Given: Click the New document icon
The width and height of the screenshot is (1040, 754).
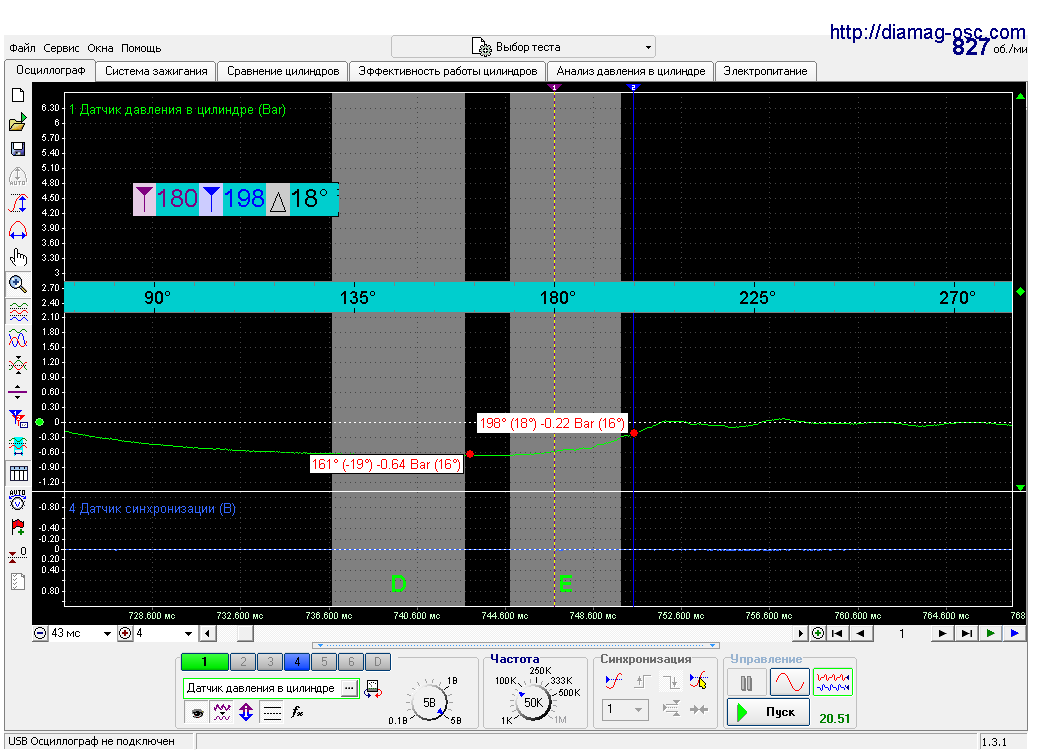Looking at the screenshot, I should coord(18,95).
